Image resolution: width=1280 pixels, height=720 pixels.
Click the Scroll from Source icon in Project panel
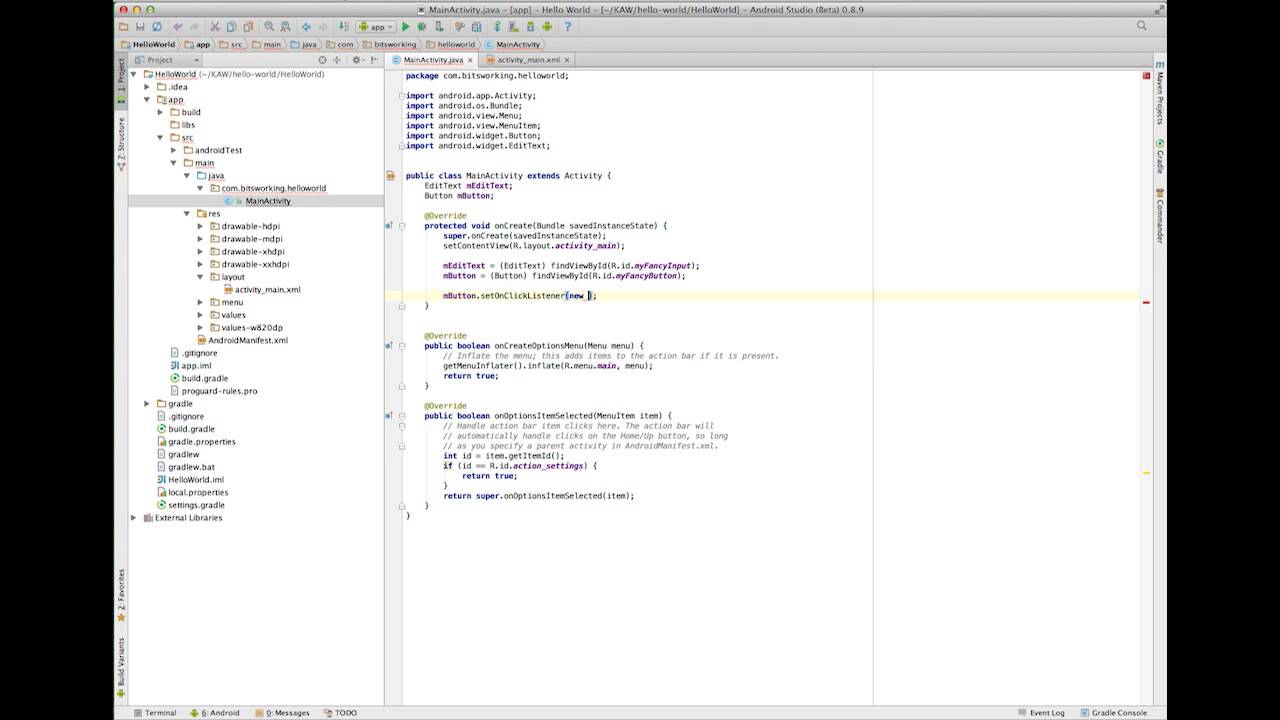pyautogui.click(x=322, y=60)
